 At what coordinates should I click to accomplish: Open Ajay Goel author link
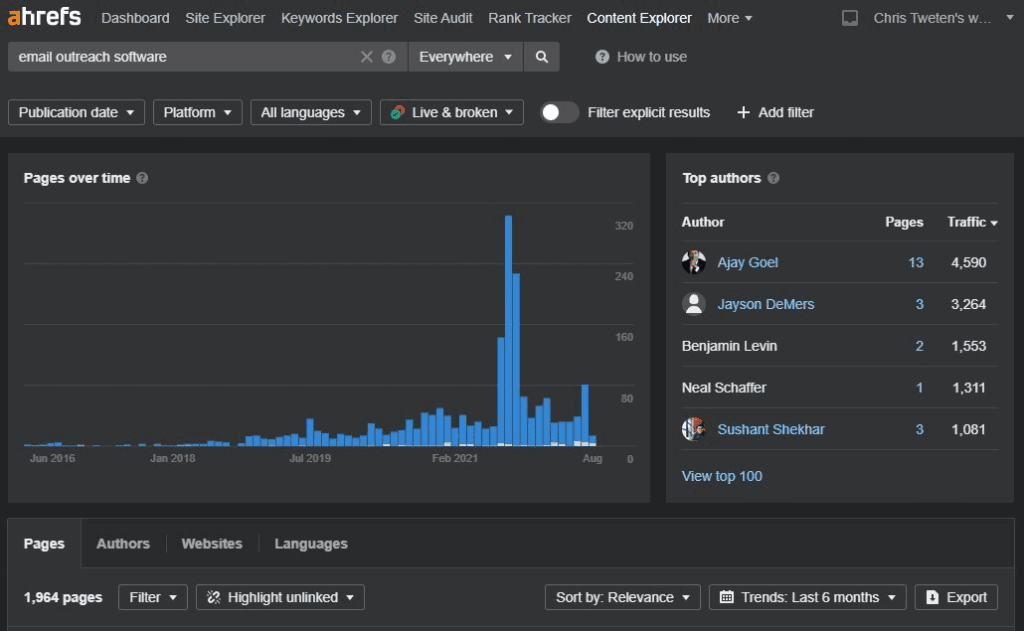pyautogui.click(x=748, y=262)
